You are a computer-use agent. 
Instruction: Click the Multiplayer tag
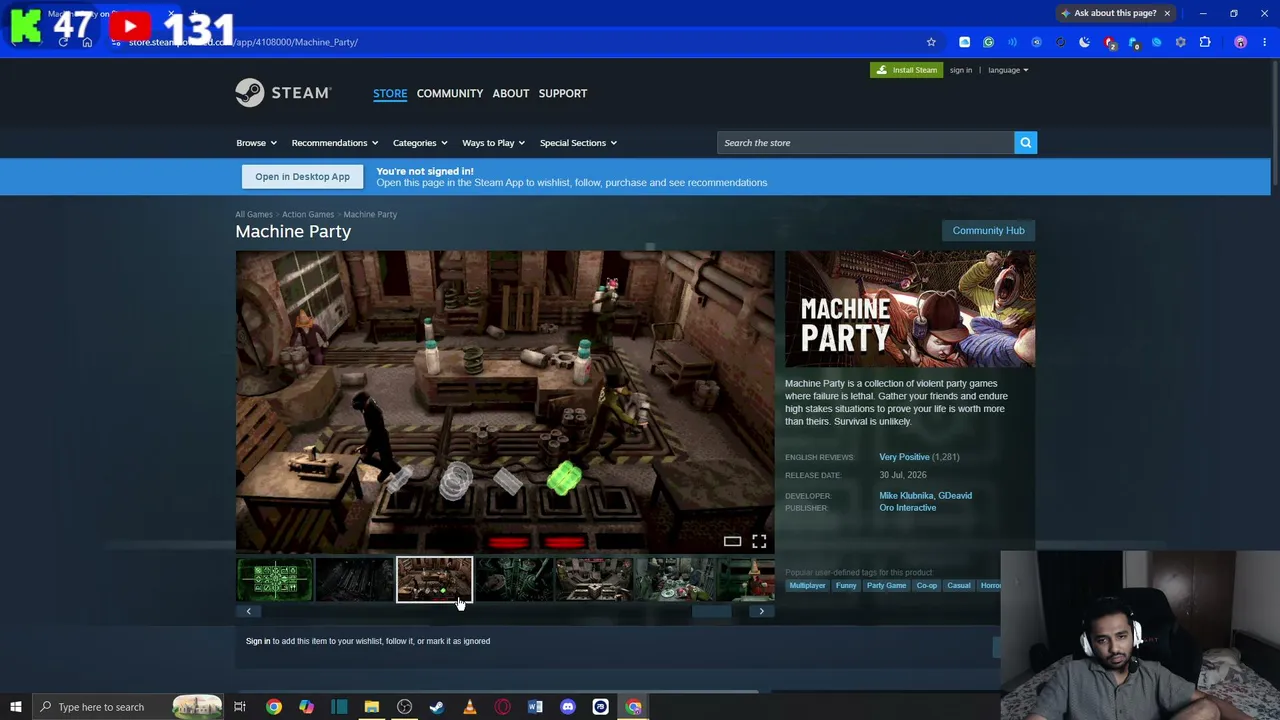[x=808, y=586]
